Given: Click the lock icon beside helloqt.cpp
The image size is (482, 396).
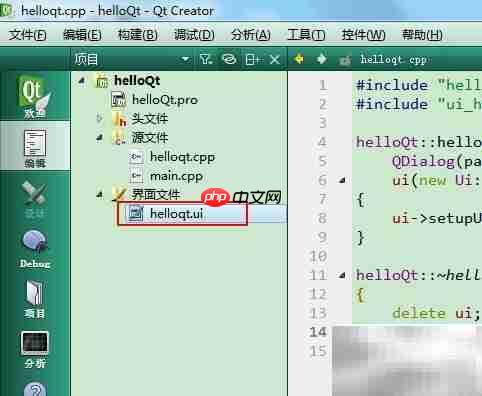Looking at the screenshot, I should pos(345,60).
